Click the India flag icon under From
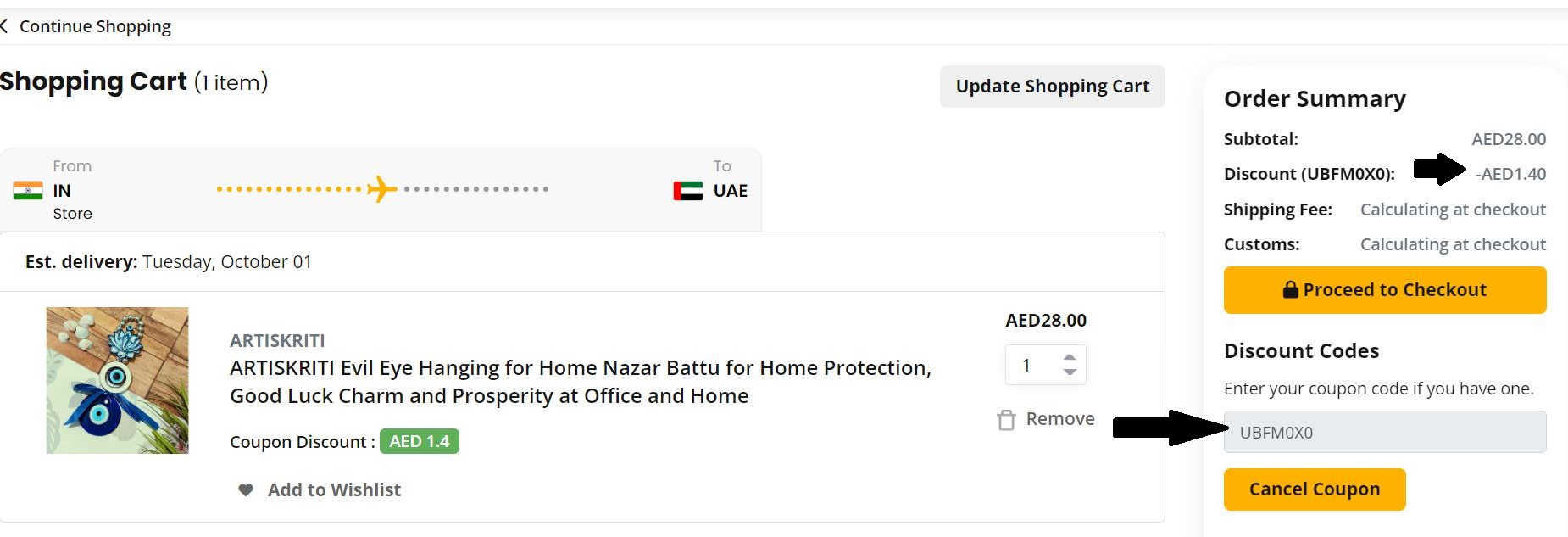The height and width of the screenshot is (537, 1568). point(28,190)
